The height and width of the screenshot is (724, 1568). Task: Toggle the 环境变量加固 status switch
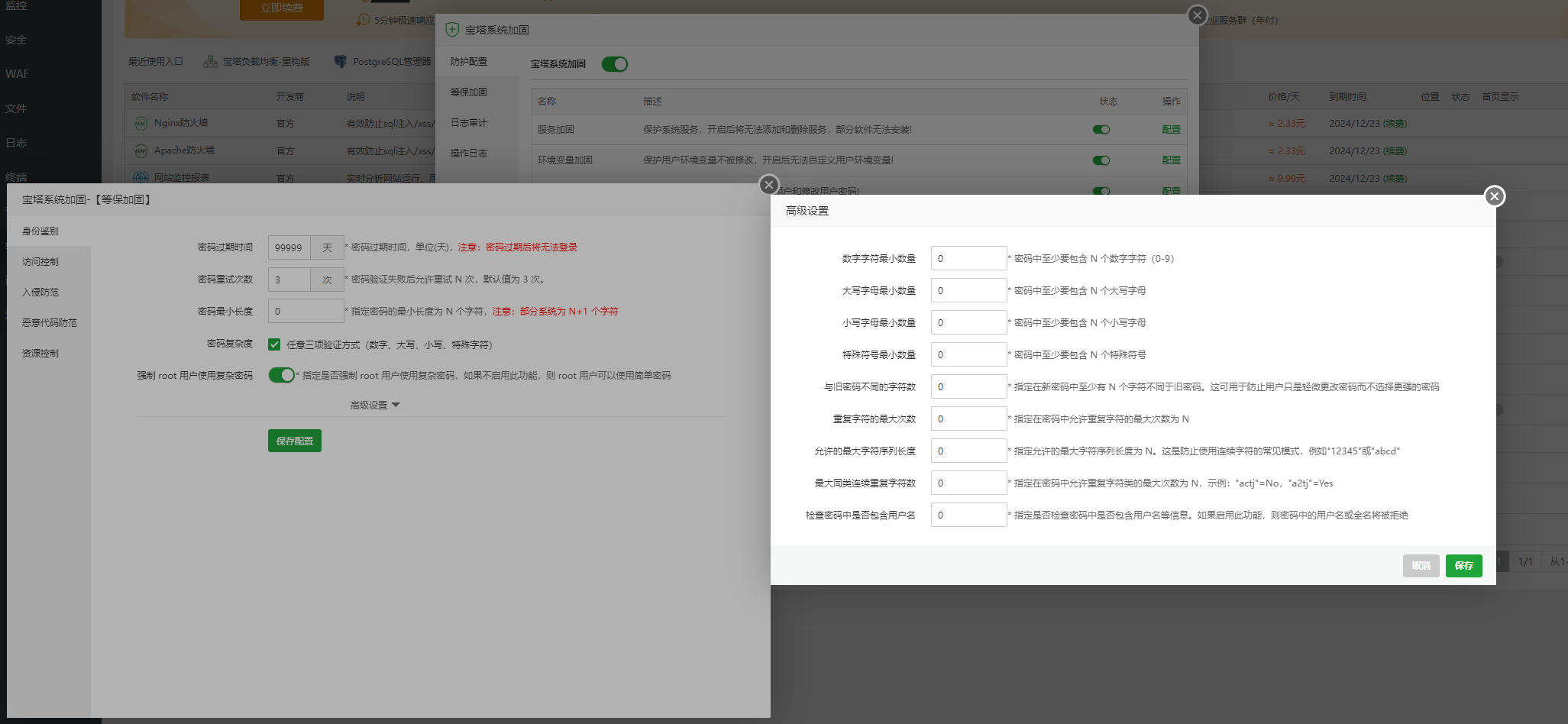(1101, 160)
